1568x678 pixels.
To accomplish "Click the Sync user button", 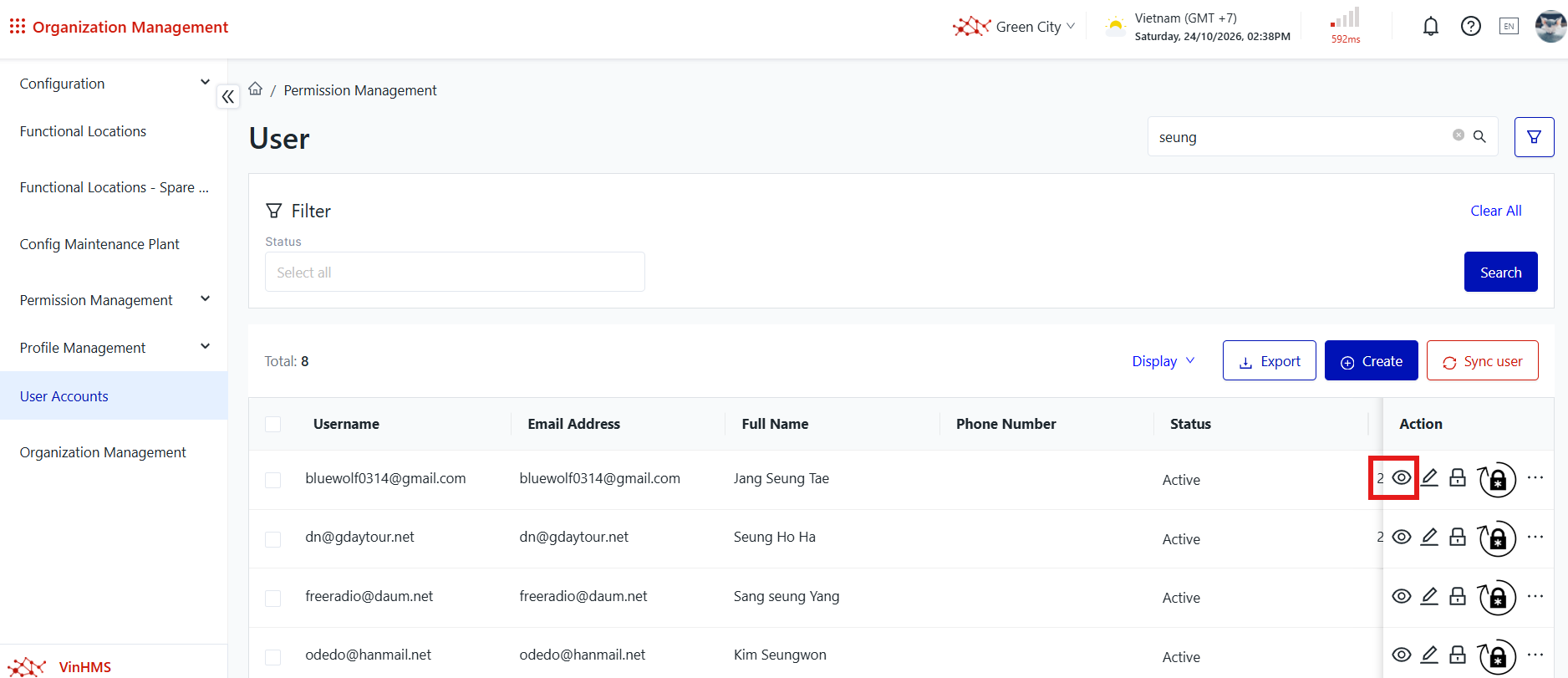I will point(1482,360).
